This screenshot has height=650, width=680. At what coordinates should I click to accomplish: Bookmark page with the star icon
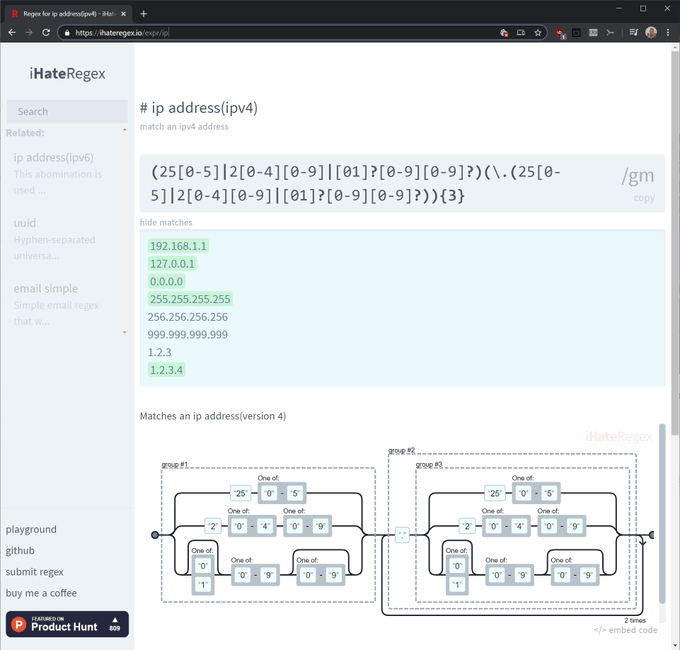tap(538, 33)
